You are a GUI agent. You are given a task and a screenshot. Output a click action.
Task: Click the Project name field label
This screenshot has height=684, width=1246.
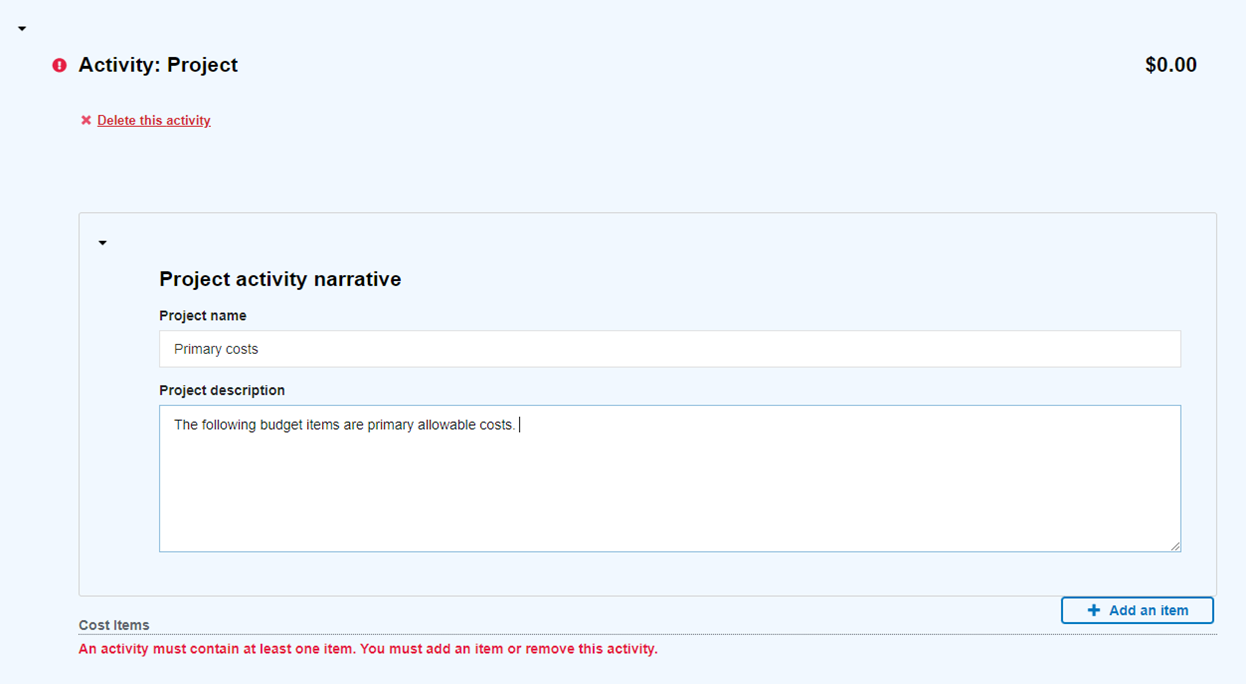point(203,315)
